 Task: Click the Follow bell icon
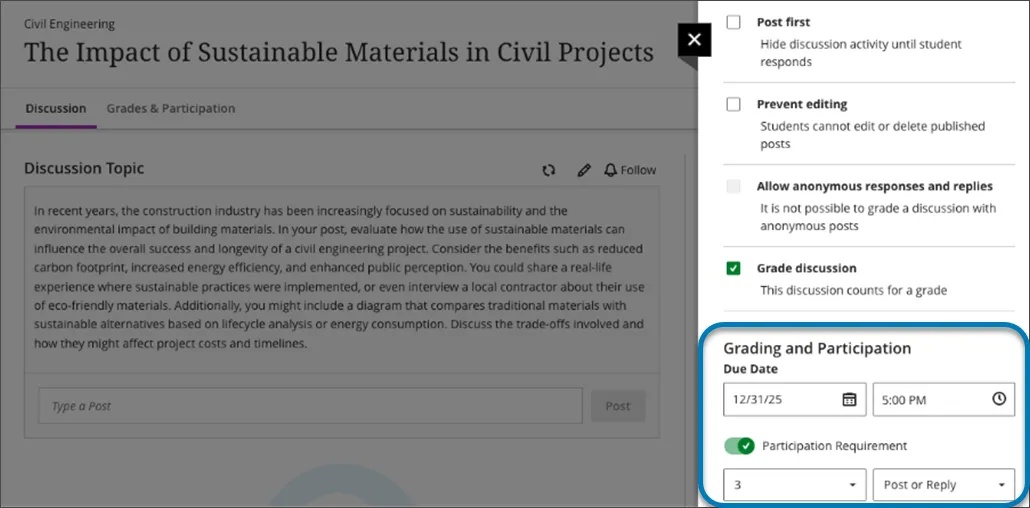click(611, 170)
